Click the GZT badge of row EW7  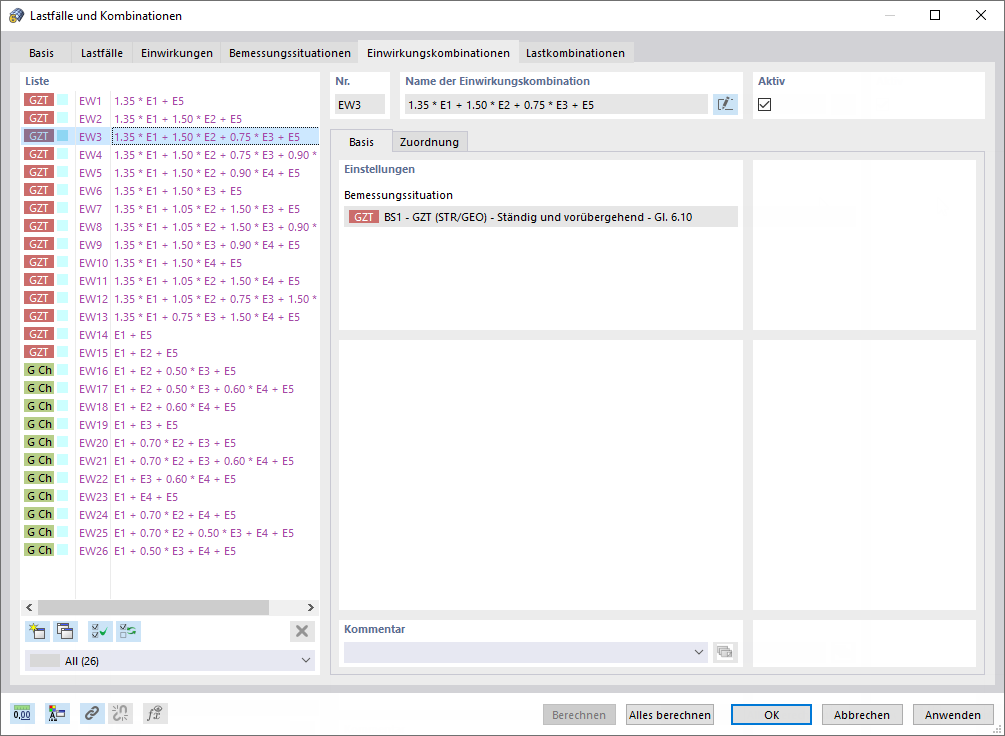tap(38, 208)
